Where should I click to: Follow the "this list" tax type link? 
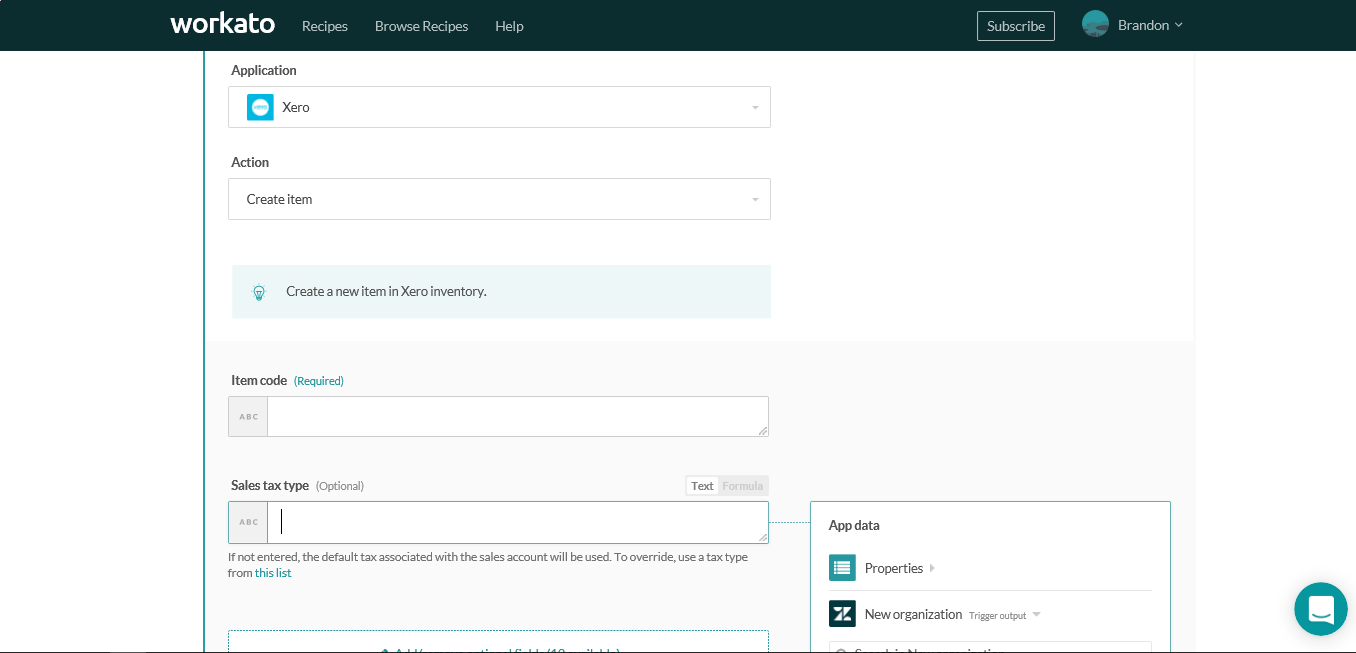[273, 573]
